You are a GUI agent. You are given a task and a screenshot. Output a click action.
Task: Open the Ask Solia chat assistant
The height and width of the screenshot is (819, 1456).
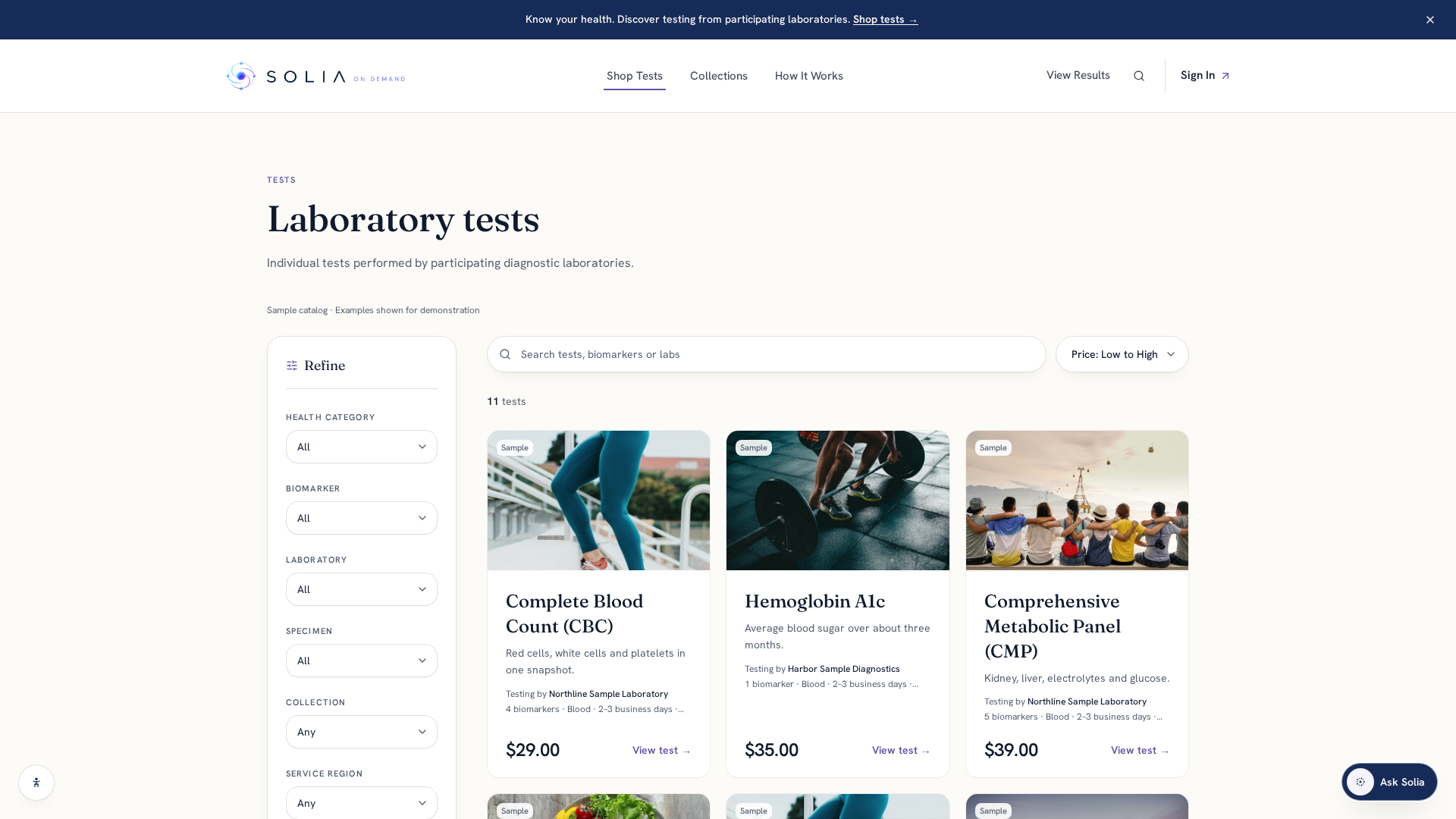1389,782
